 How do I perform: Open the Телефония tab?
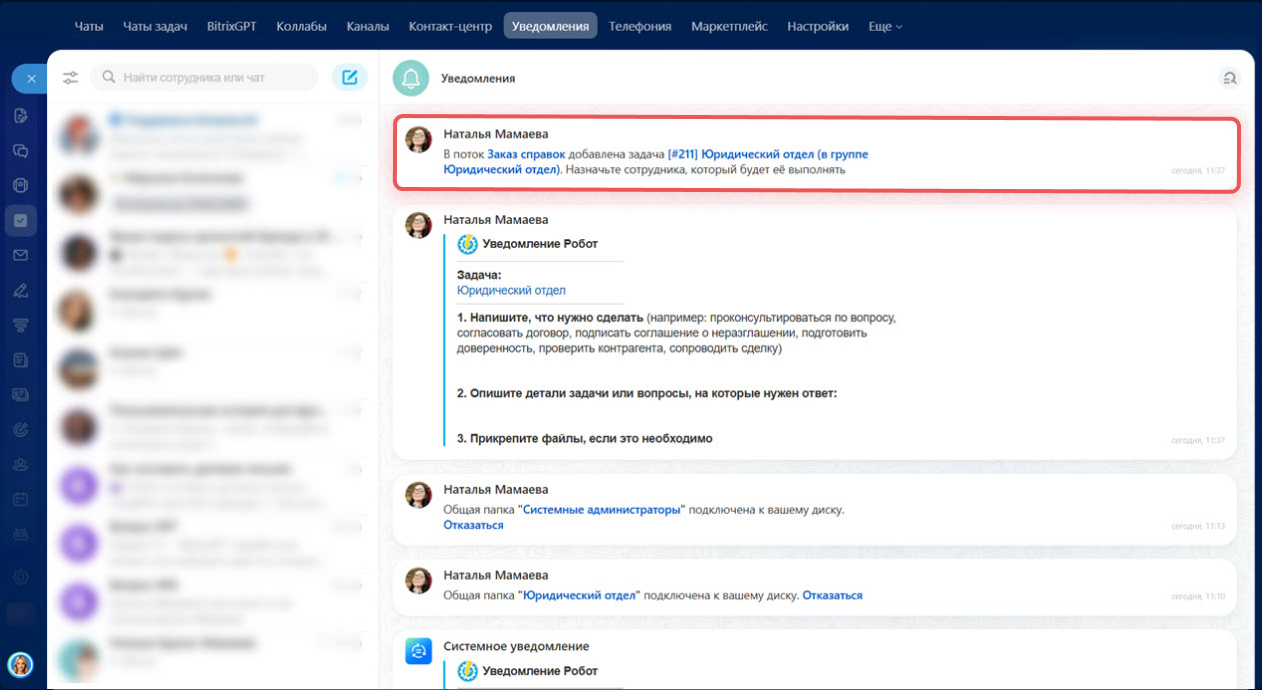(639, 27)
